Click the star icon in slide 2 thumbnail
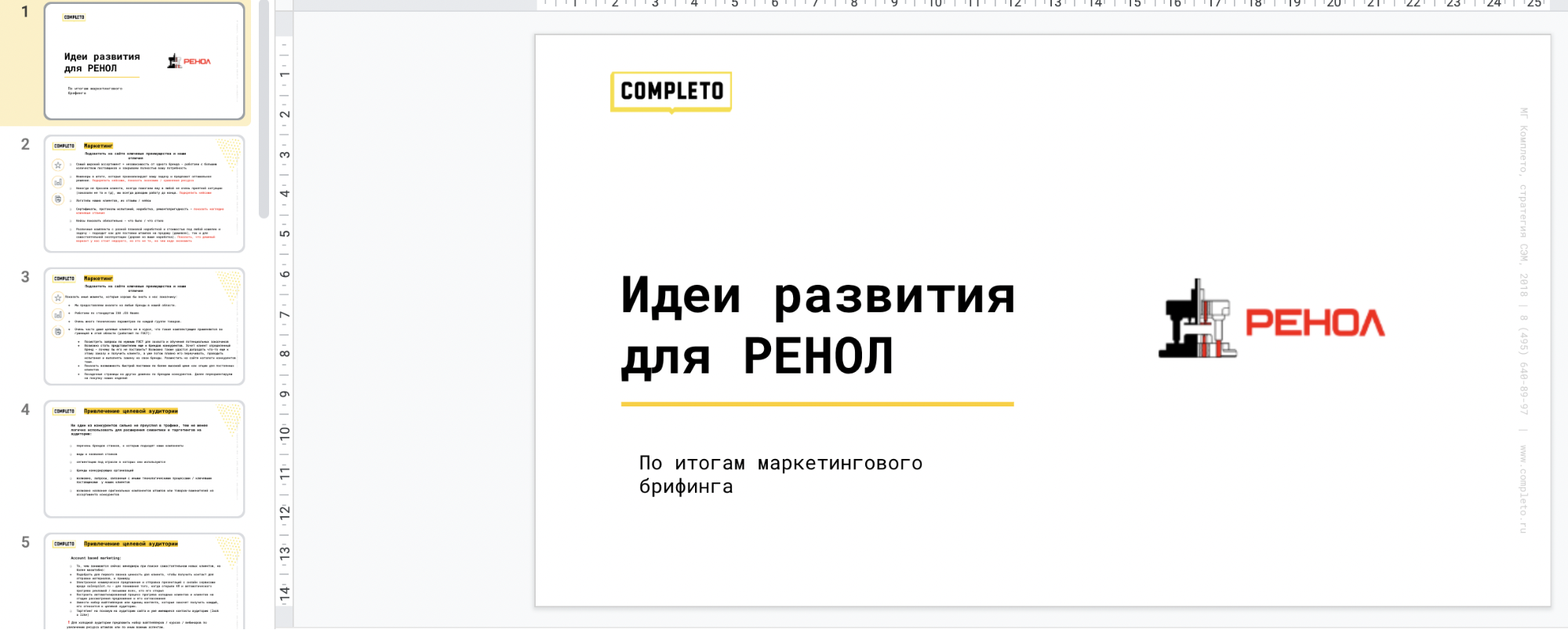This screenshot has height=630, width=1568. [x=58, y=166]
